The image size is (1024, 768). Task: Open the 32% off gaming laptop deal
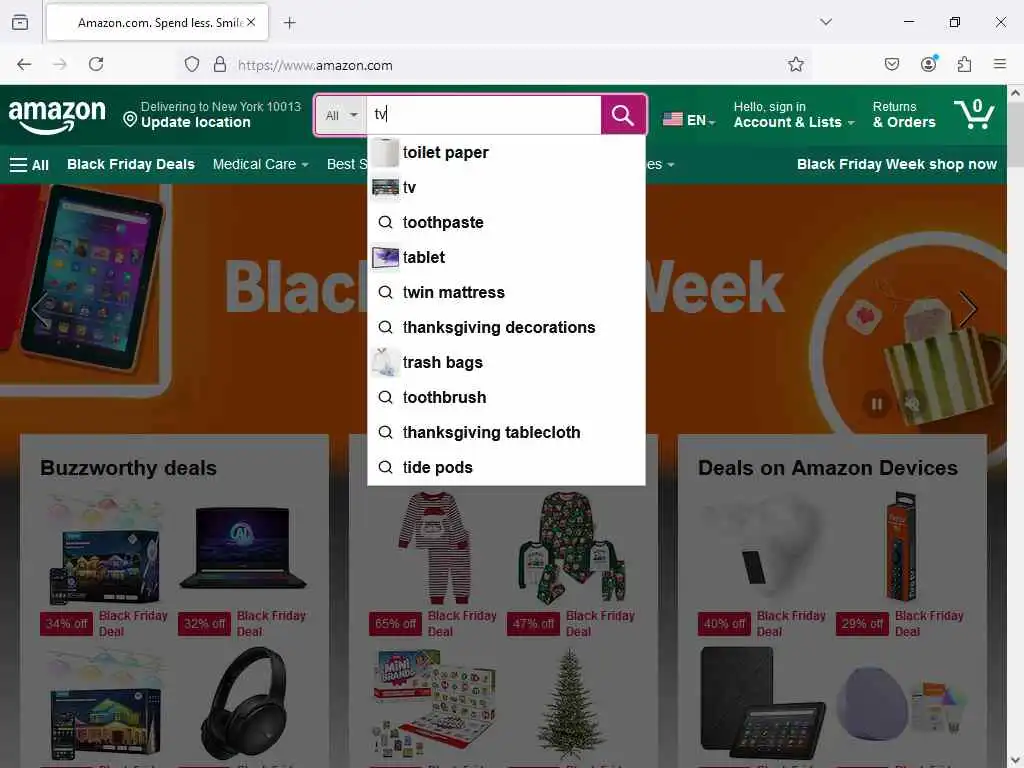(243, 549)
